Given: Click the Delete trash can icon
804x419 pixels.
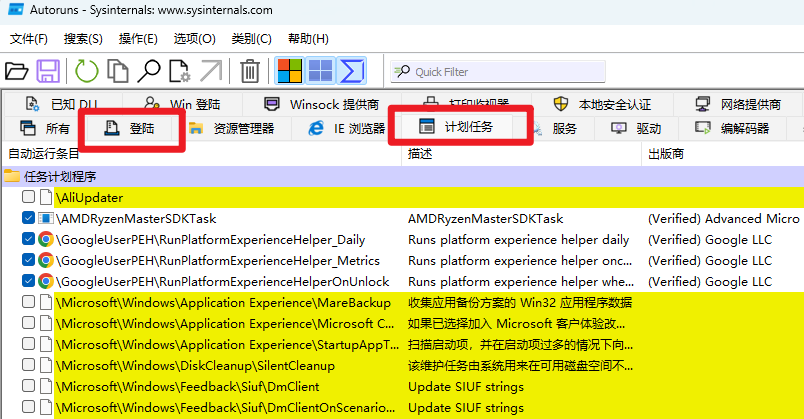Looking at the screenshot, I should (250, 71).
